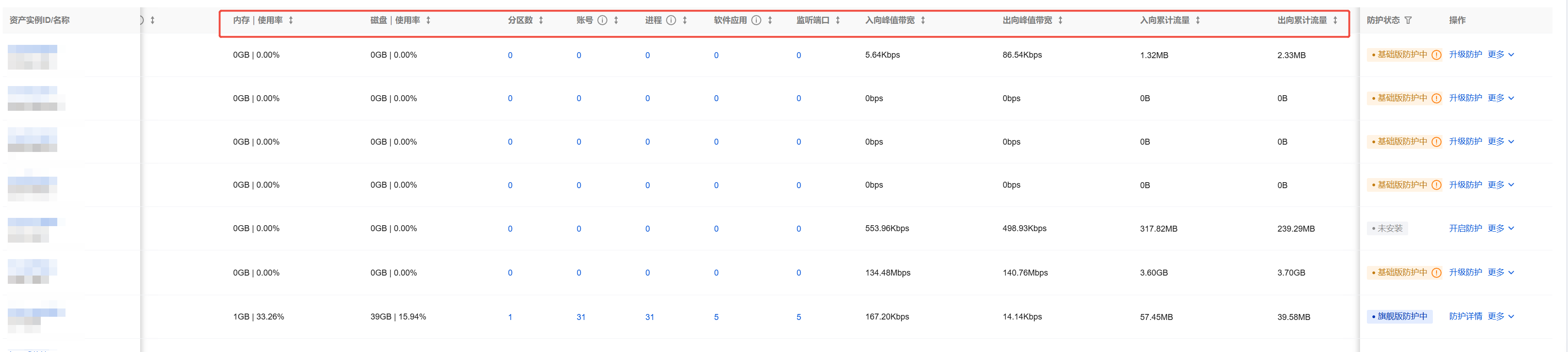Expand 更多 menu in the 未安装 row
1568x352 pixels.
click(x=1501, y=228)
